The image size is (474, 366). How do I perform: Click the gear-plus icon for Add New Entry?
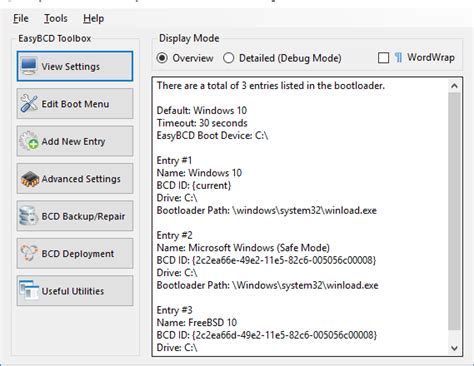[x=29, y=141]
